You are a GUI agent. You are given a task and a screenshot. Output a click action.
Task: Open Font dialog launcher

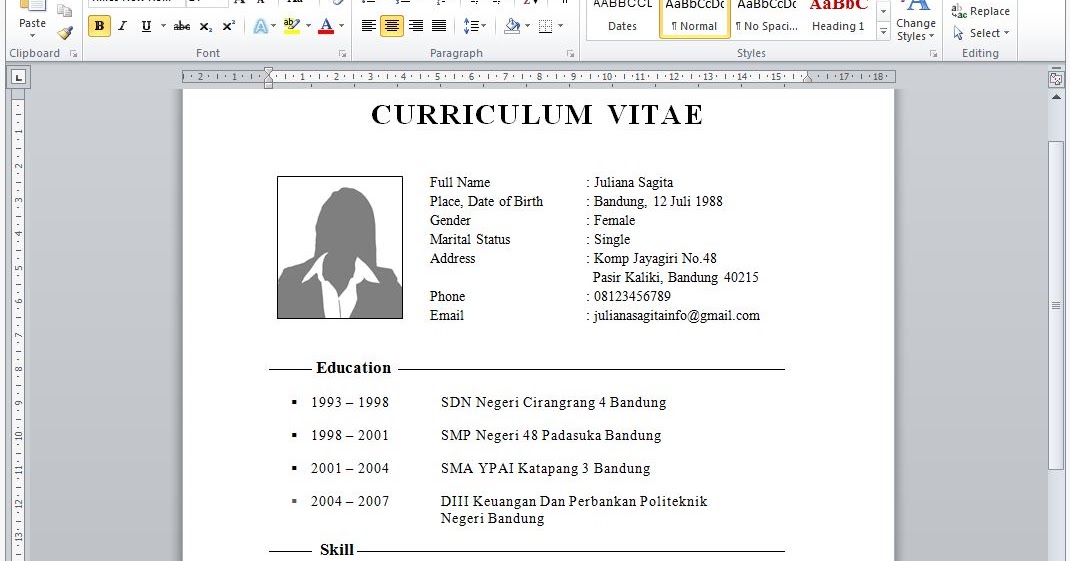pos(343,53)
